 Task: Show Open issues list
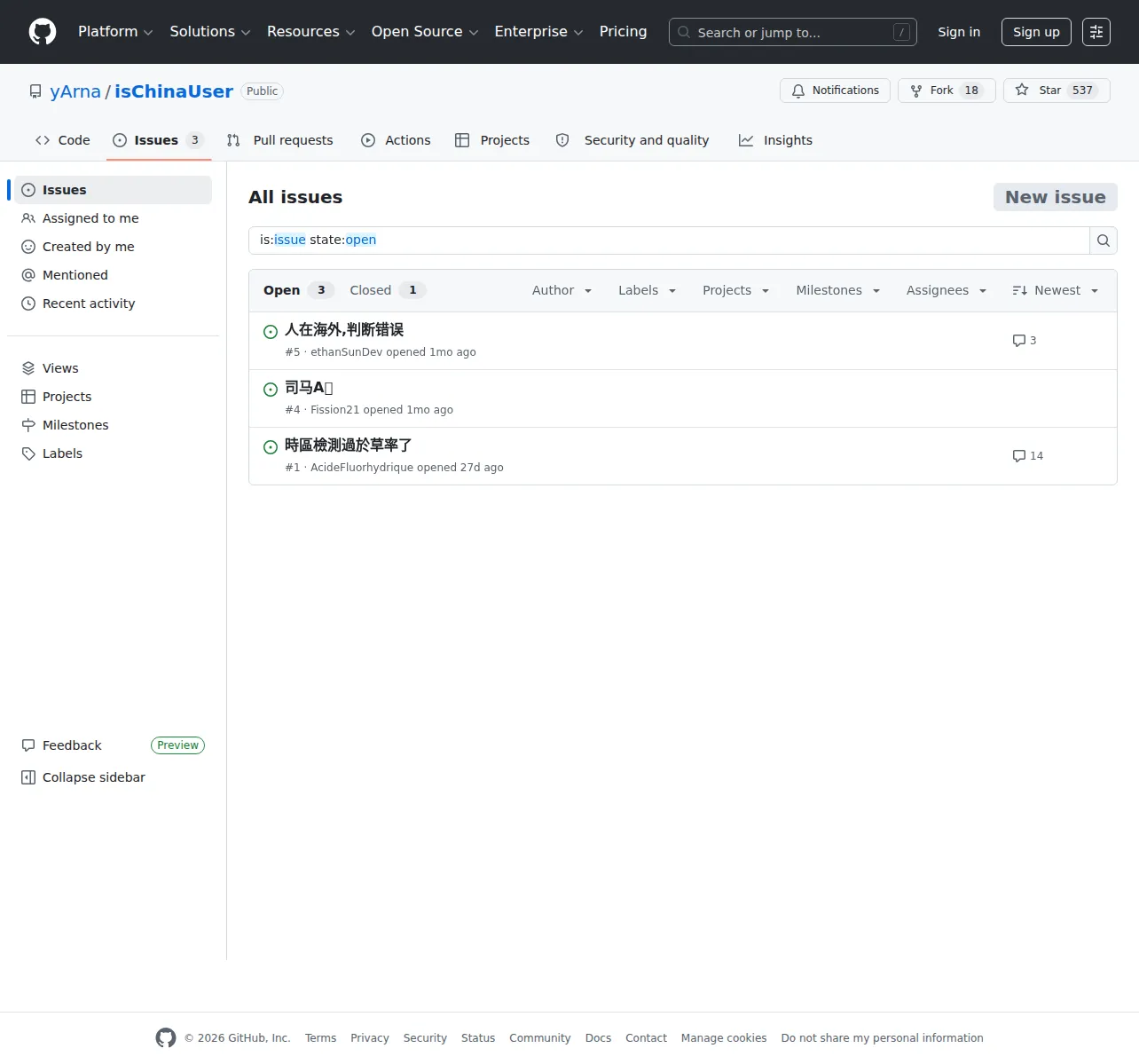tap(297, 290)
